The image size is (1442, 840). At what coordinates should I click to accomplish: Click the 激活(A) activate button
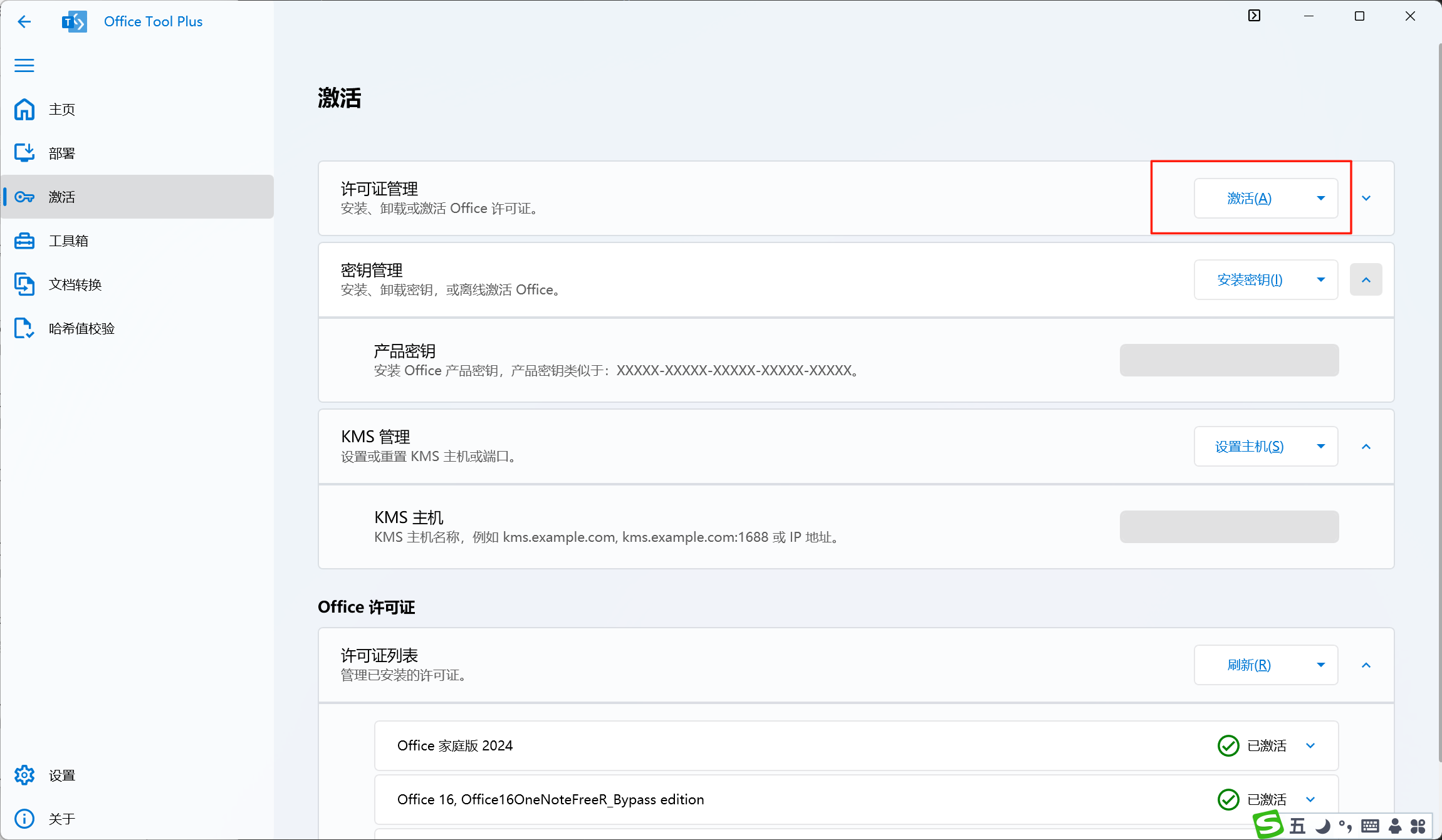pos(1249,199)
